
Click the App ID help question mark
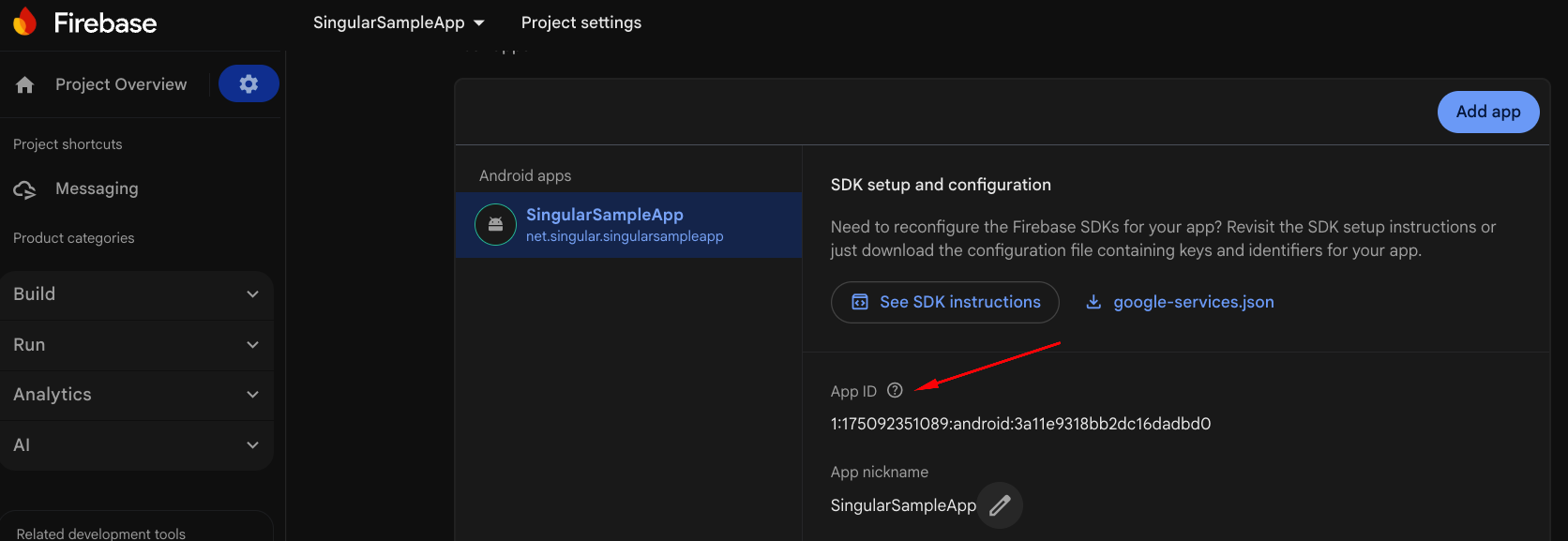[895, 390]
